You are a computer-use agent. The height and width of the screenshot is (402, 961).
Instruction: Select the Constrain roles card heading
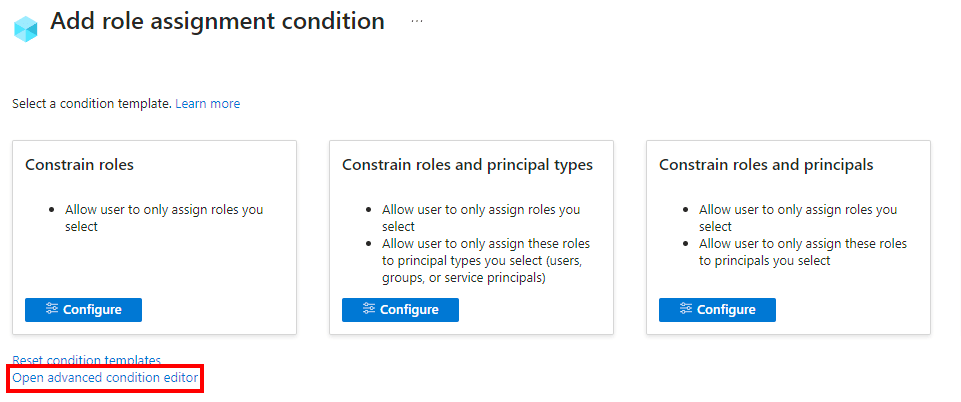(x=79, y=164)
